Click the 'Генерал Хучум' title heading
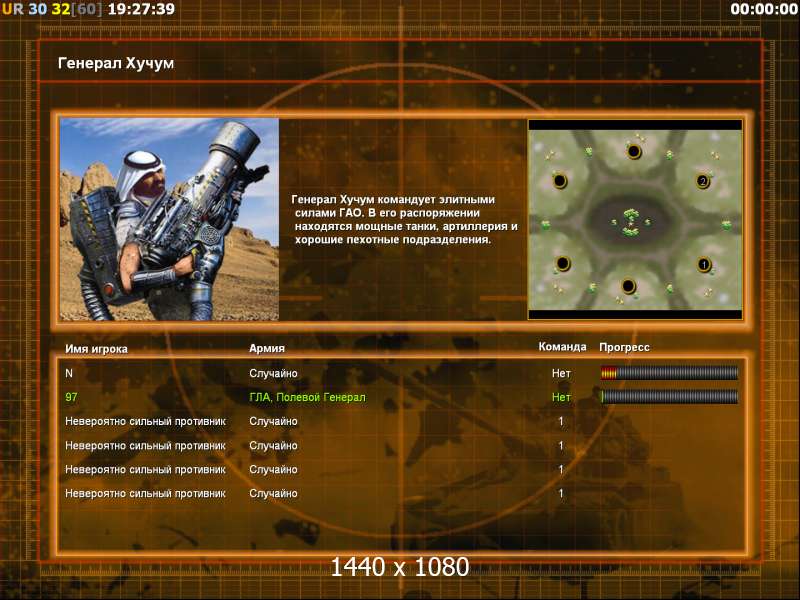 [x=116, y=63]
